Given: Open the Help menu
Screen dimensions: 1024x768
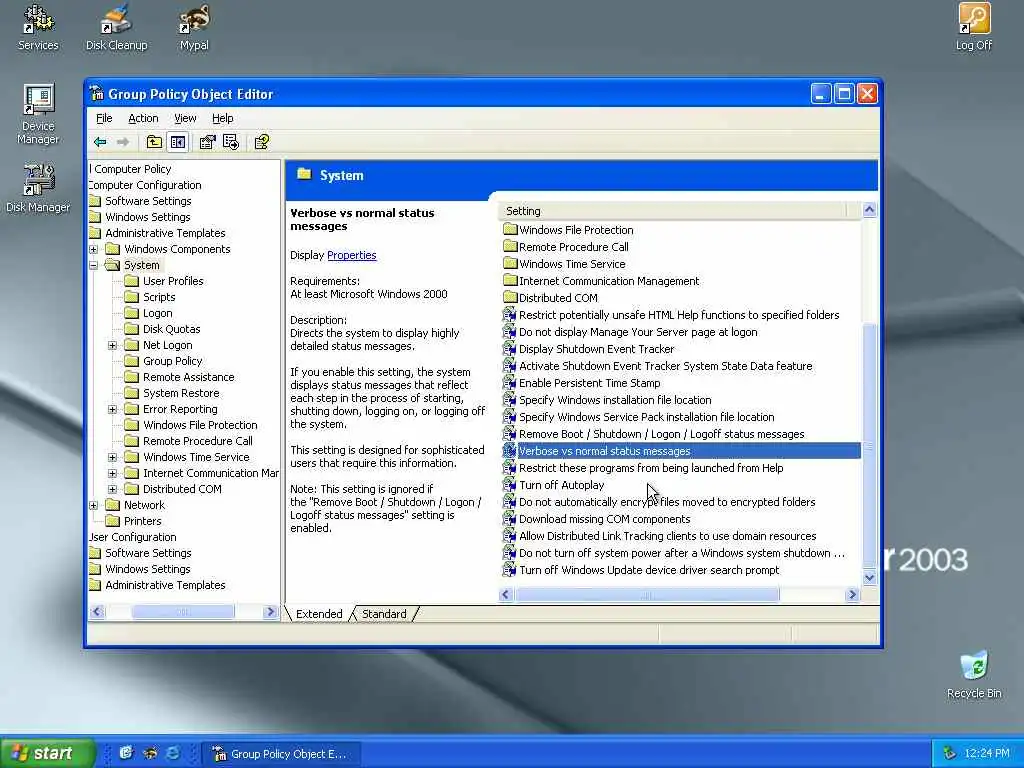Looking at the screenshot, I should (222, 118).
